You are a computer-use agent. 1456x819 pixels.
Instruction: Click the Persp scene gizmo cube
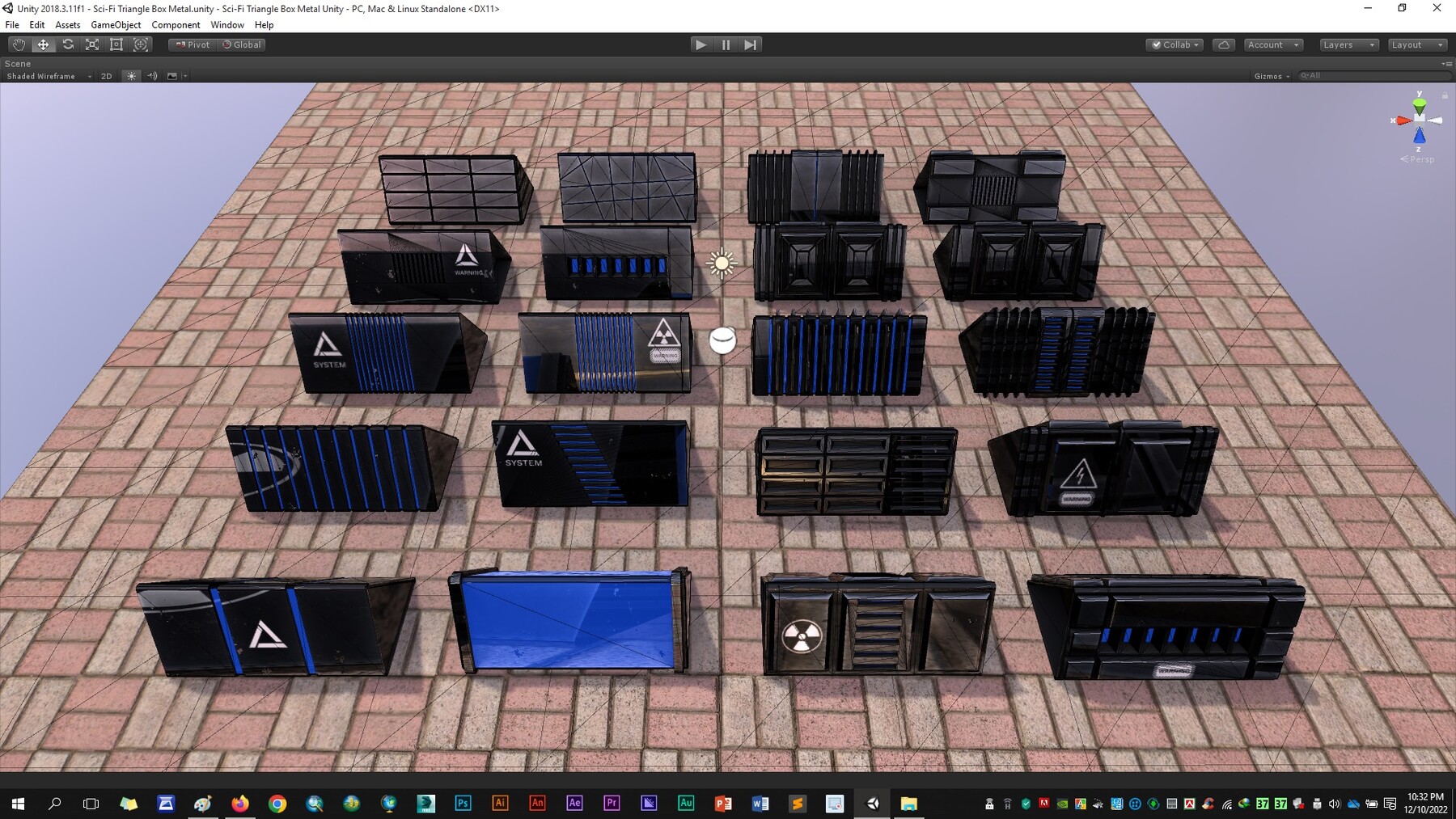(x=1419, y=120)
